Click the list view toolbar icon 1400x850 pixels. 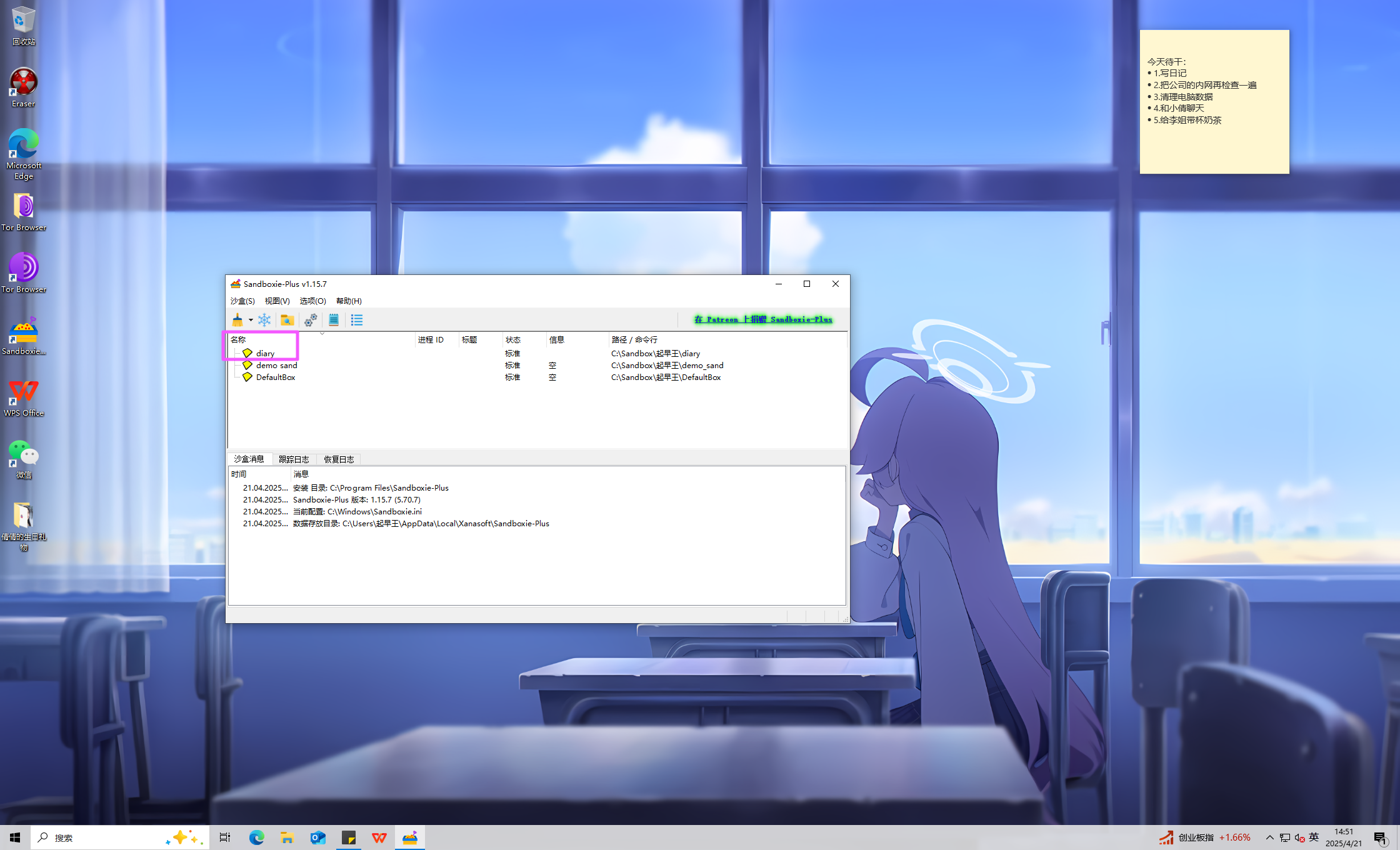(x=357, y=320)
